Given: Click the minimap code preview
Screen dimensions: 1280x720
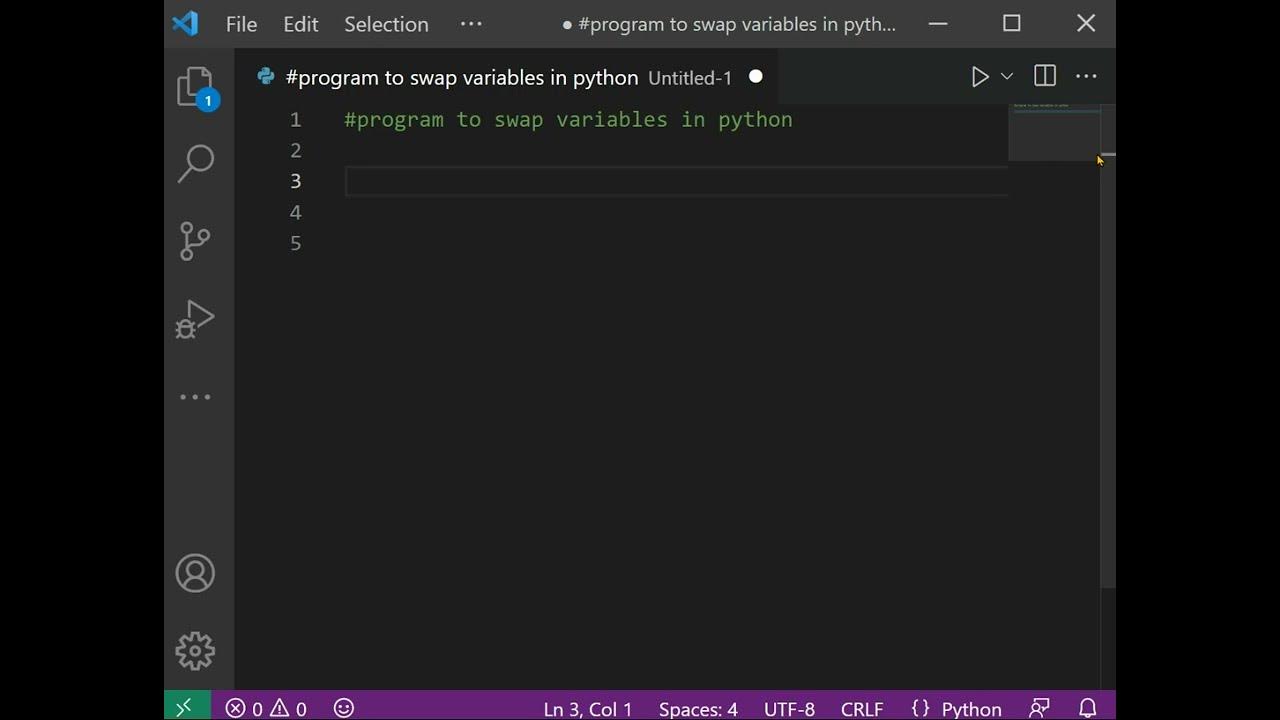Looking at the screenshot, I should point(1054,131).
